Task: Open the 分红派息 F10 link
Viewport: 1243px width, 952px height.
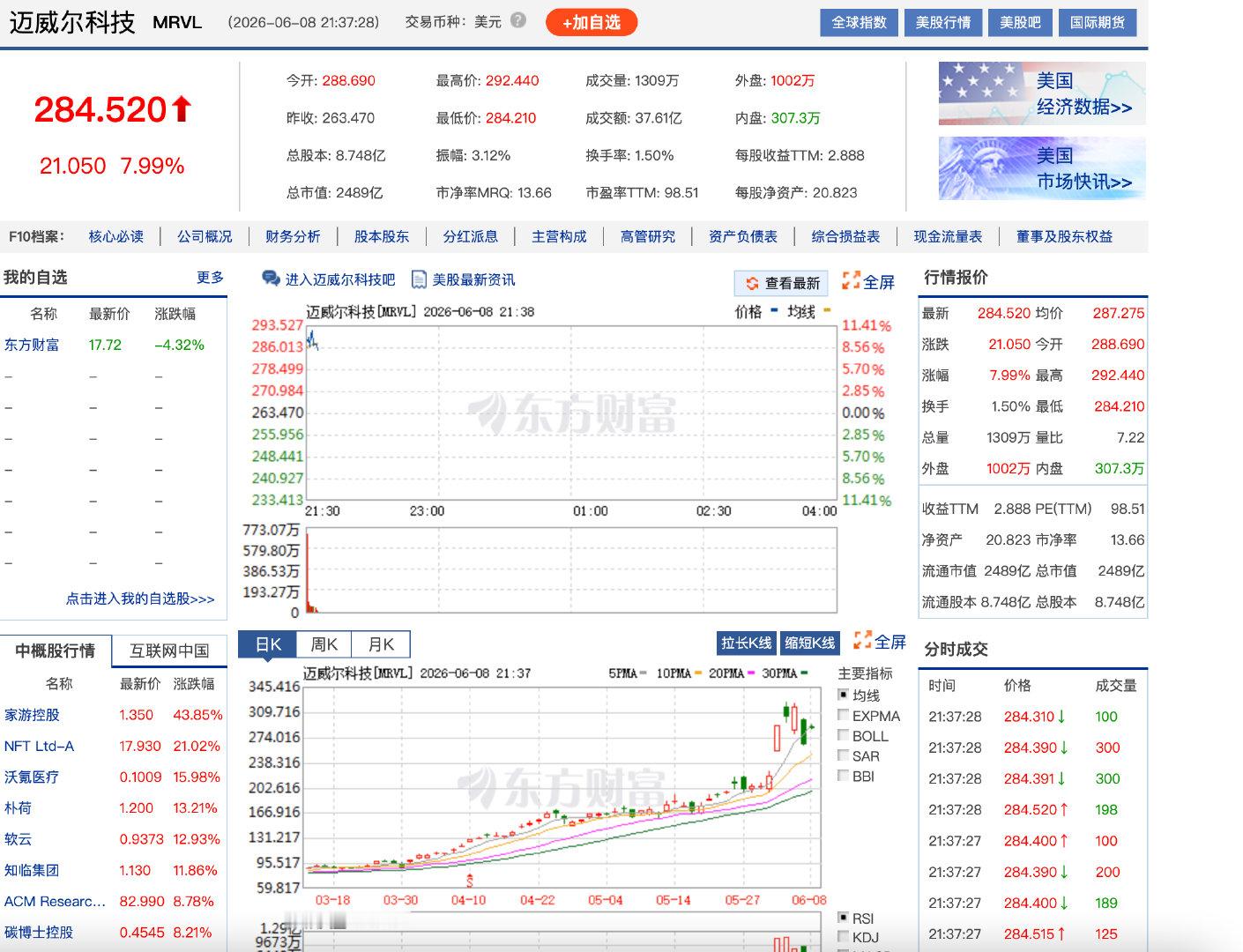Action: pos(471,236)
